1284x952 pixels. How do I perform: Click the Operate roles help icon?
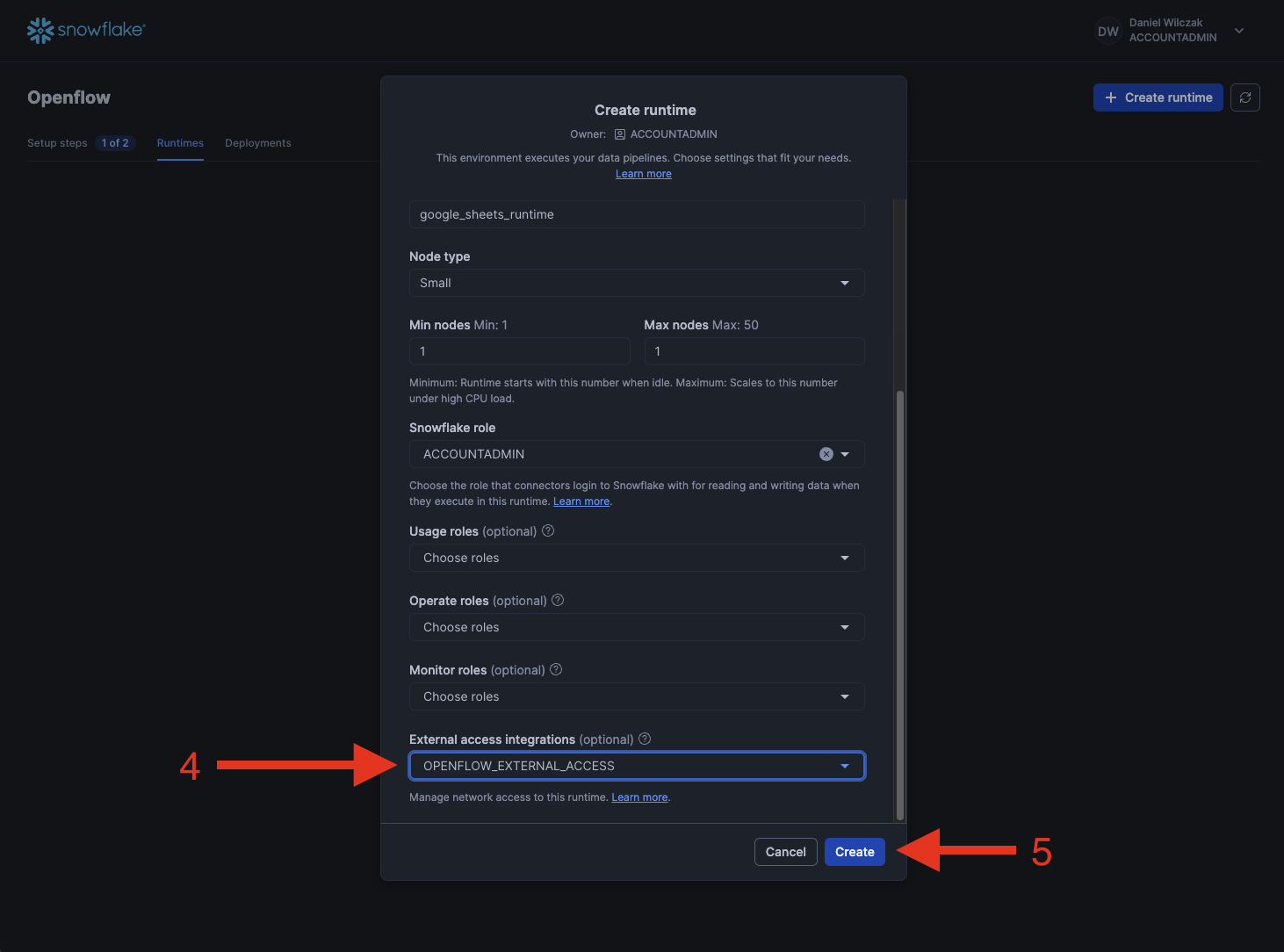point(558,600)
